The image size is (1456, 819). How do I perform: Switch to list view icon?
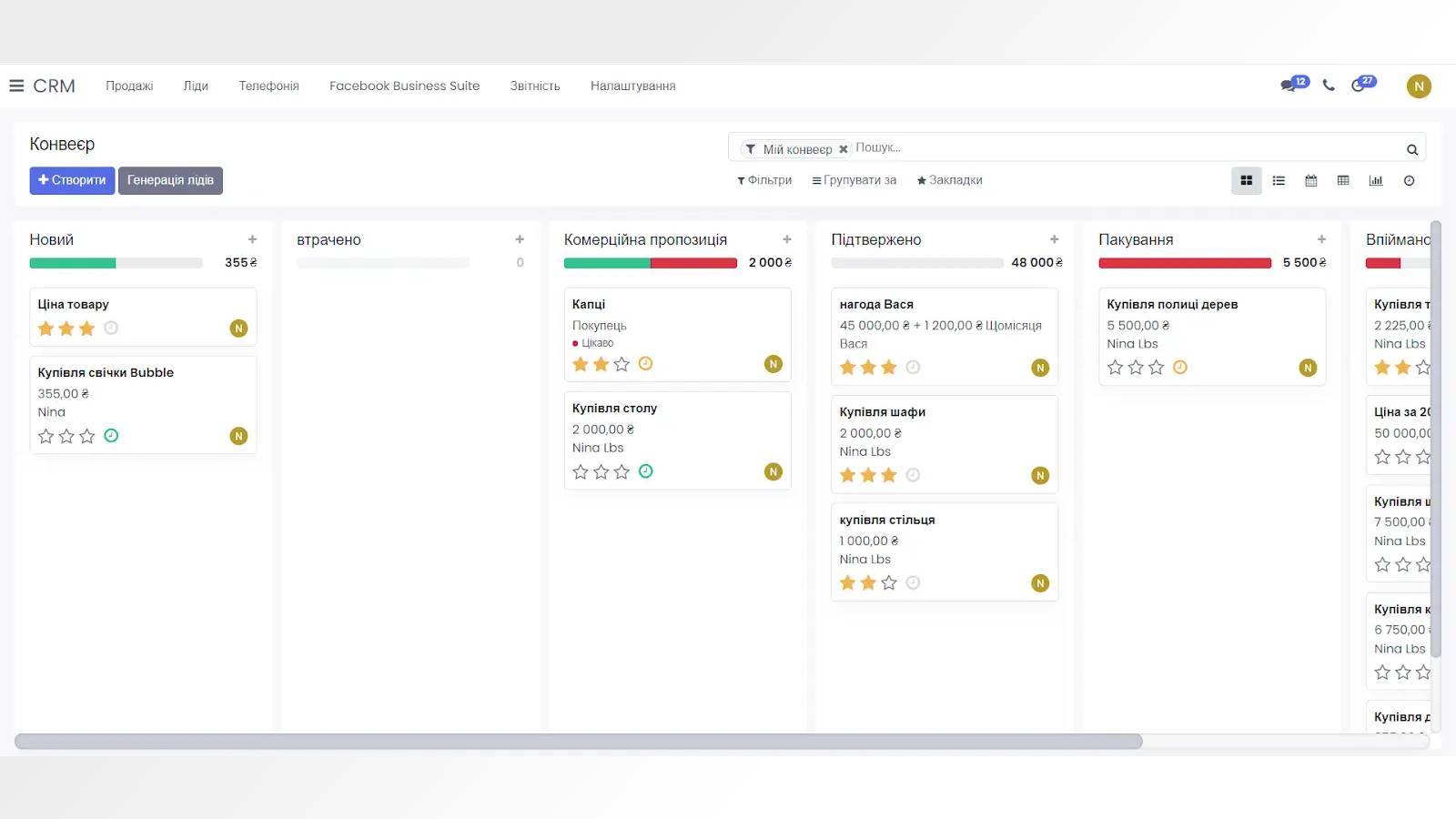coord(1279,181)
